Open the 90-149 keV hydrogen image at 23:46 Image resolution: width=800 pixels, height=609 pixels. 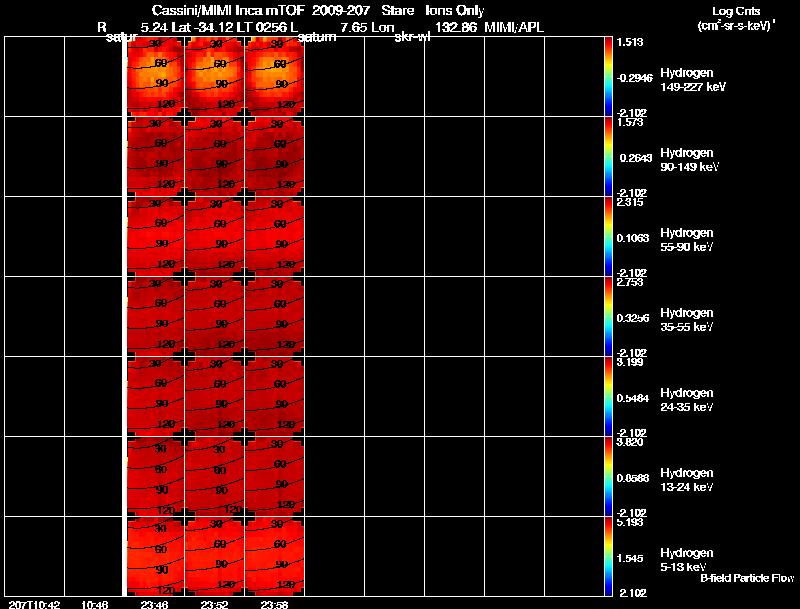pos(155,157)
